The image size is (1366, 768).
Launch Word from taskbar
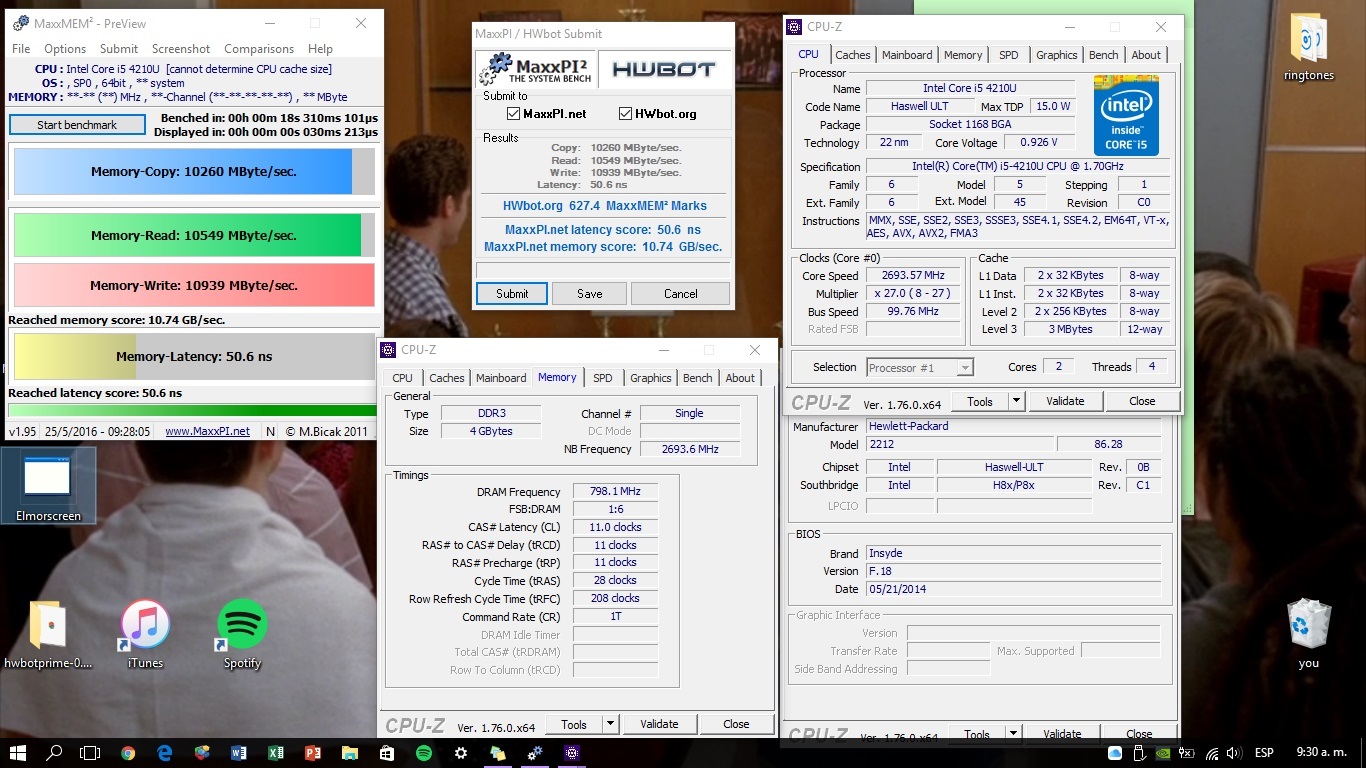coord(239,753)
